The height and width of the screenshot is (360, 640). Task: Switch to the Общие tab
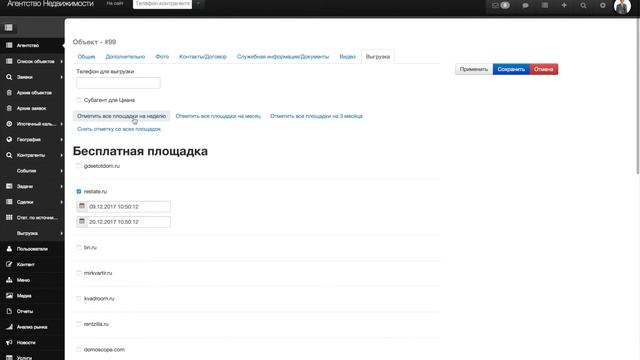pos(86,57)
